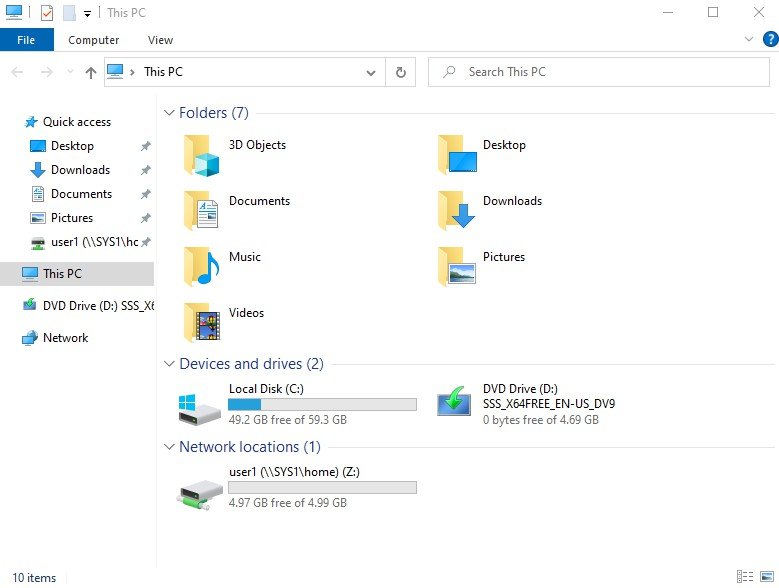Select user1 (\\SYS1 share in navigation pane
779x588 pixels.
coord(94,242)
